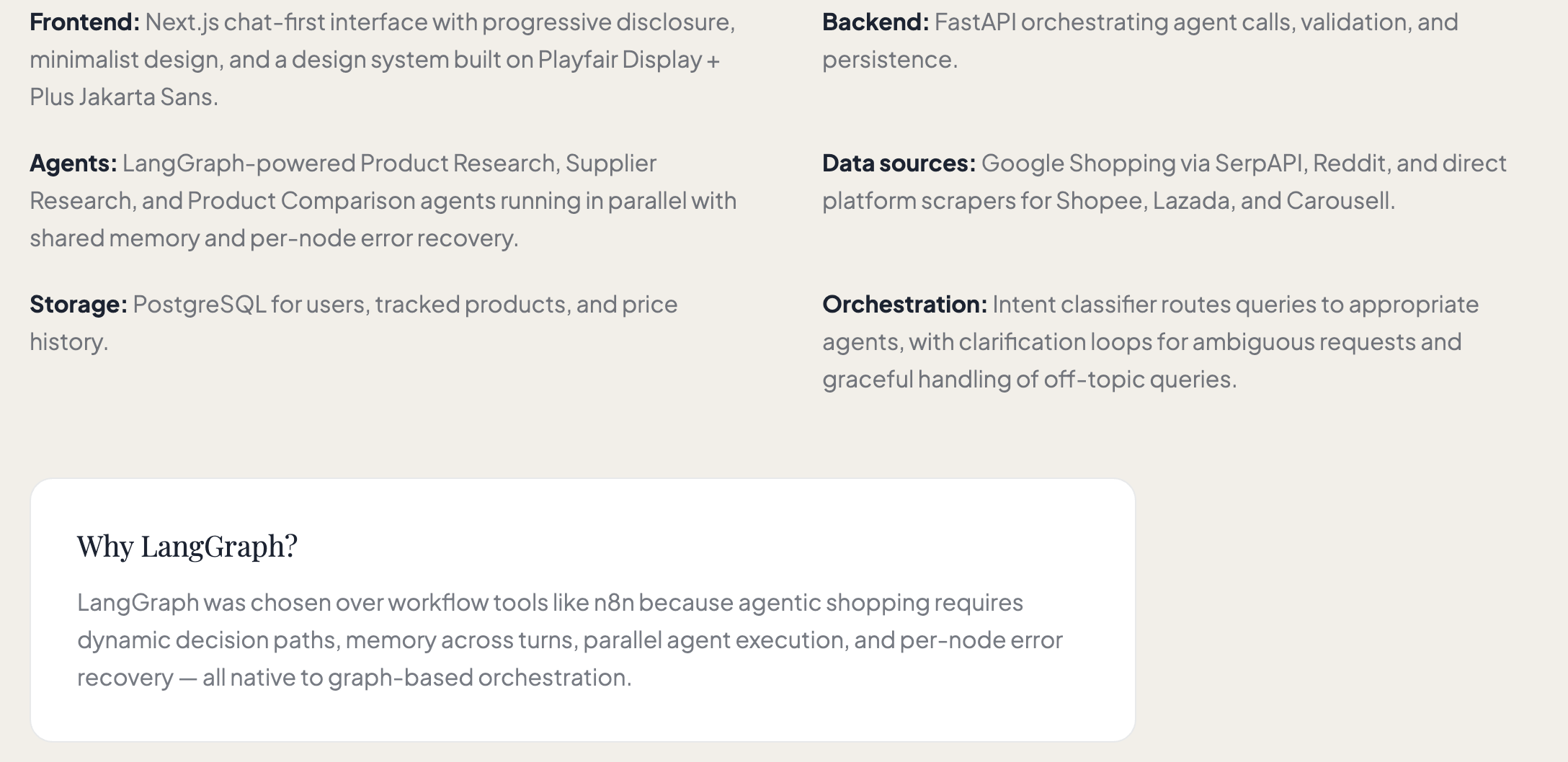Click the 'Playfair Display' text in Frontend
The image size is (1568, 762).
pos(620,60)
